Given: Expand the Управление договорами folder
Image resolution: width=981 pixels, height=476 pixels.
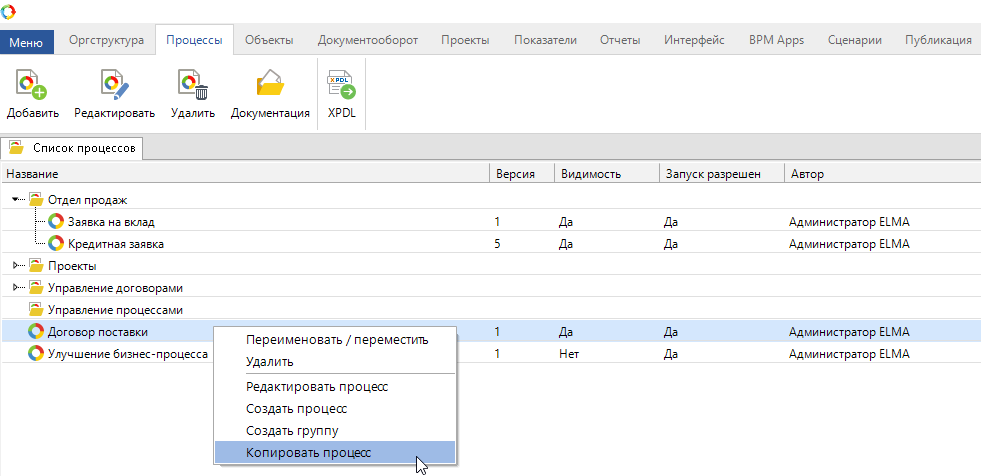Looking at the screenshot, I should [16, 288].
